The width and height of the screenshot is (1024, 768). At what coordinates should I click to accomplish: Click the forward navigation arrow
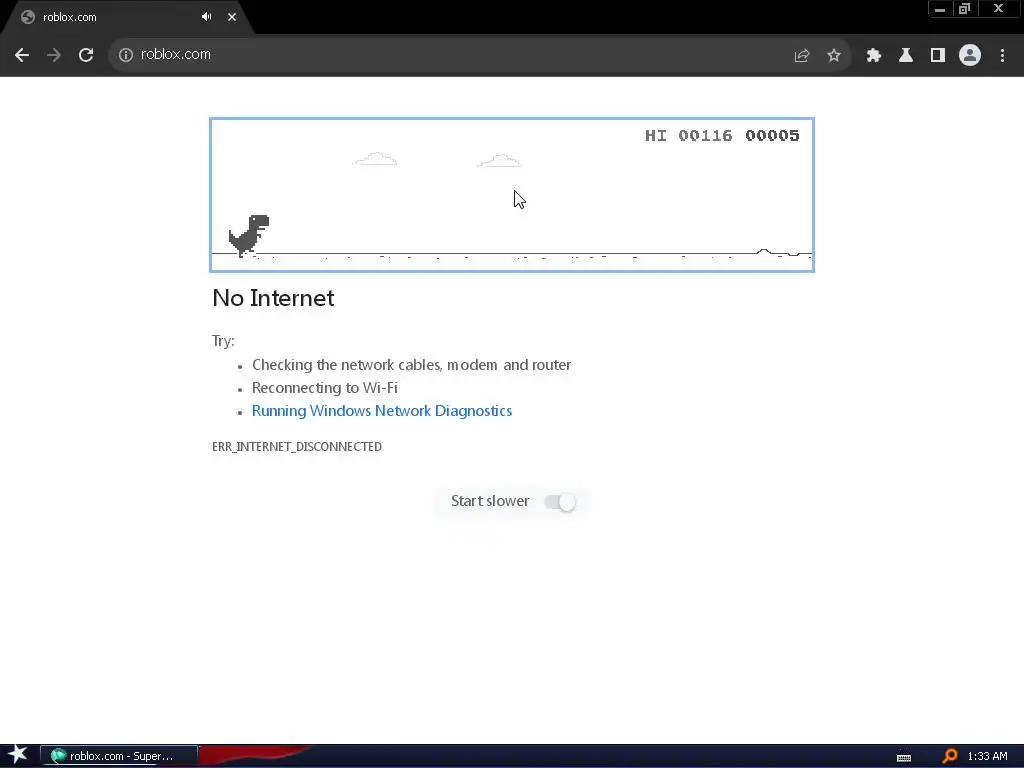(x=54, y=56)
